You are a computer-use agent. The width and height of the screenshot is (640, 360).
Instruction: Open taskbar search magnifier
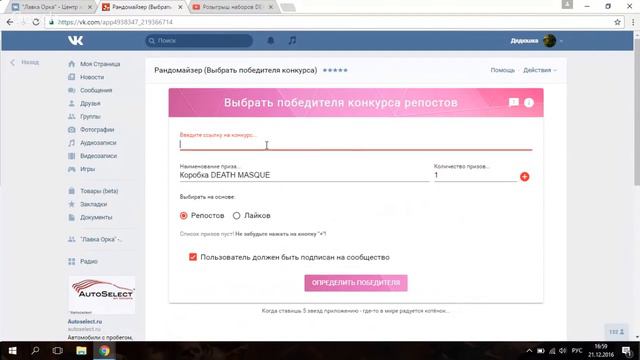(36, 351)
